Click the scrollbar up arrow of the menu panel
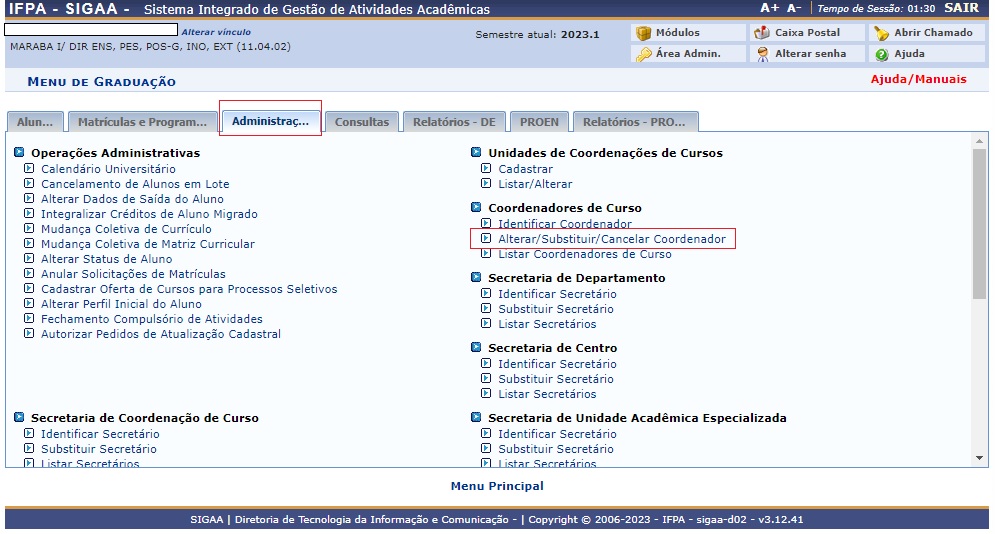 pos(979,141)
